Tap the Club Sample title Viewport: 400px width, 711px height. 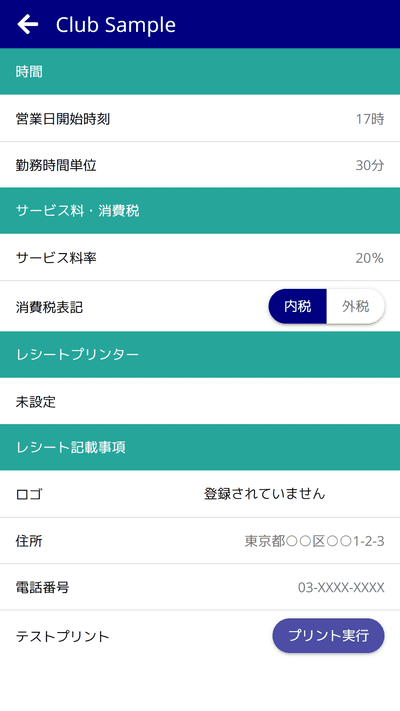tap(116, 24)
